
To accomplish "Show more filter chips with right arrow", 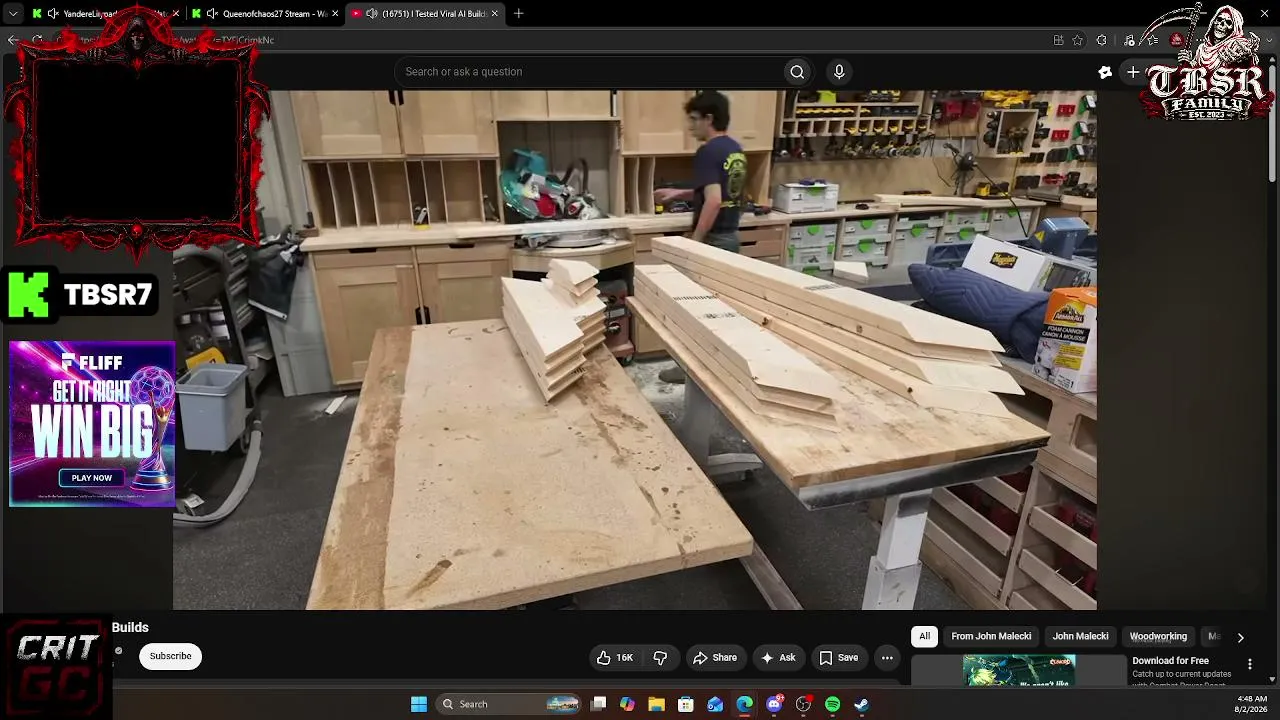I will click(1240, 637).
